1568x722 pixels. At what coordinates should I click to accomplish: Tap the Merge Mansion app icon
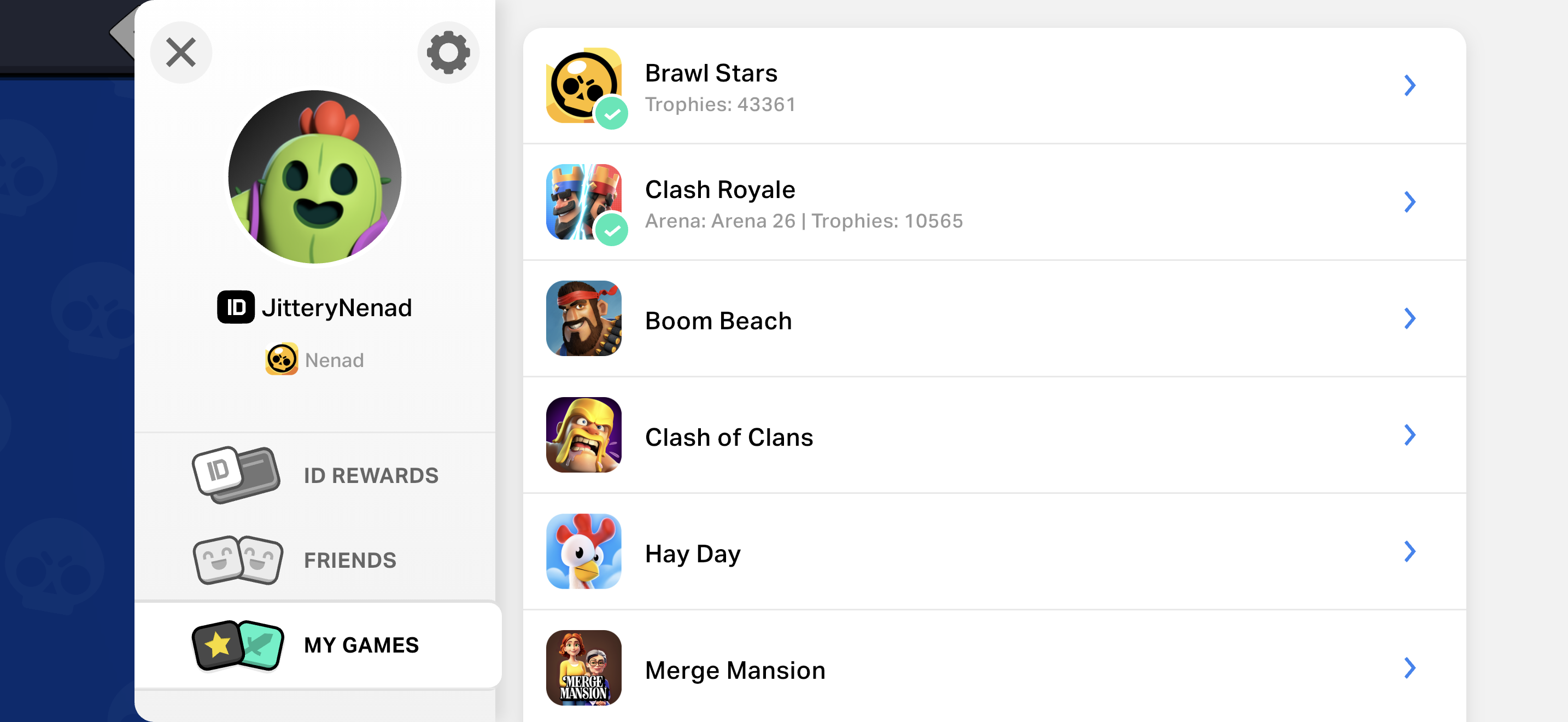click(583, 668)
